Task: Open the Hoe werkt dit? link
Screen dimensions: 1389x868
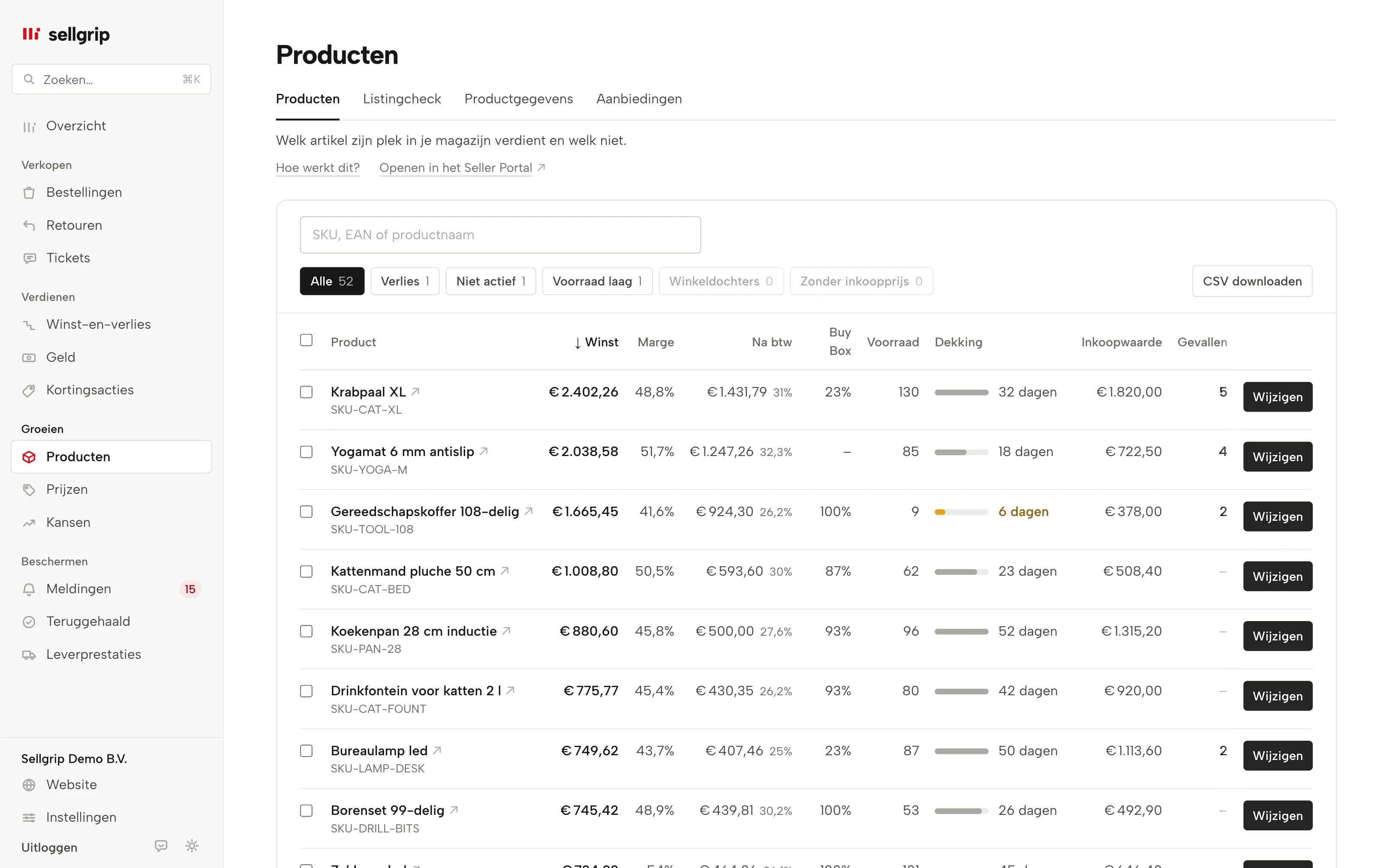Action: 318,168
